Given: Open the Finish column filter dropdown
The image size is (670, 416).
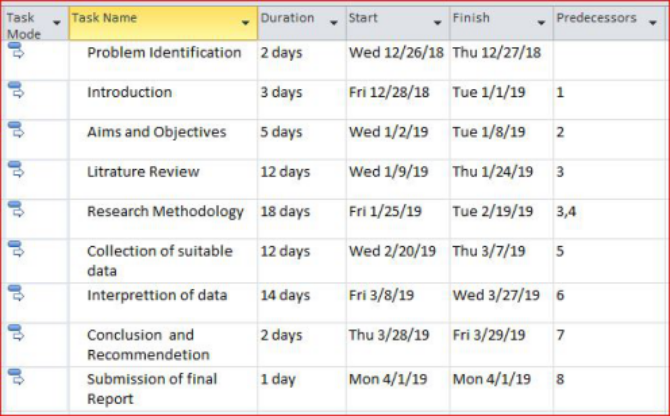Looking at the screenshot, I should coord(541,23).
